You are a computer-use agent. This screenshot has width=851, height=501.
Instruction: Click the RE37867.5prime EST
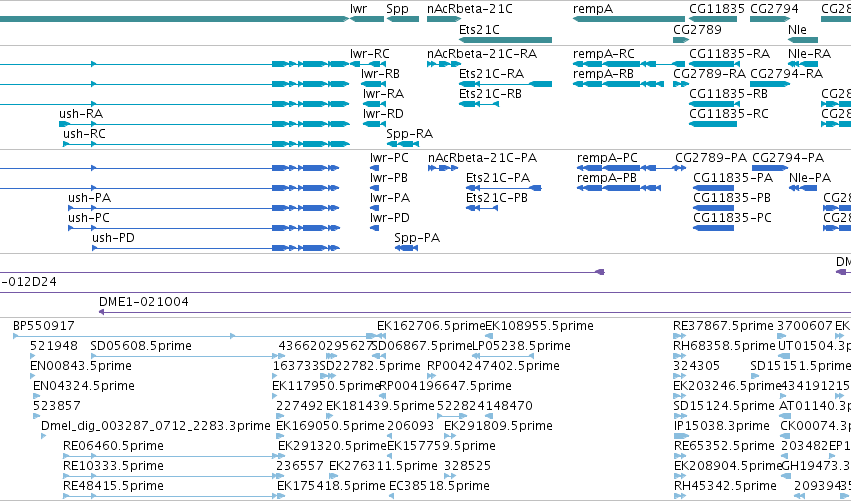pyautogui.click(x=679, y=336)
